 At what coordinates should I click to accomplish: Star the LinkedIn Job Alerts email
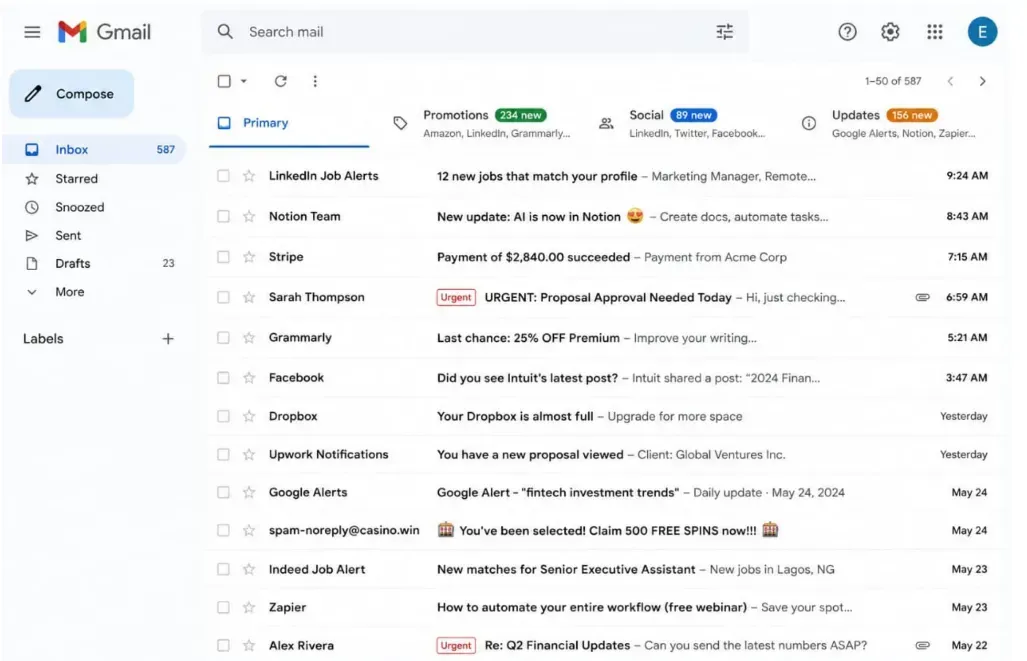[x=249, y=176]
